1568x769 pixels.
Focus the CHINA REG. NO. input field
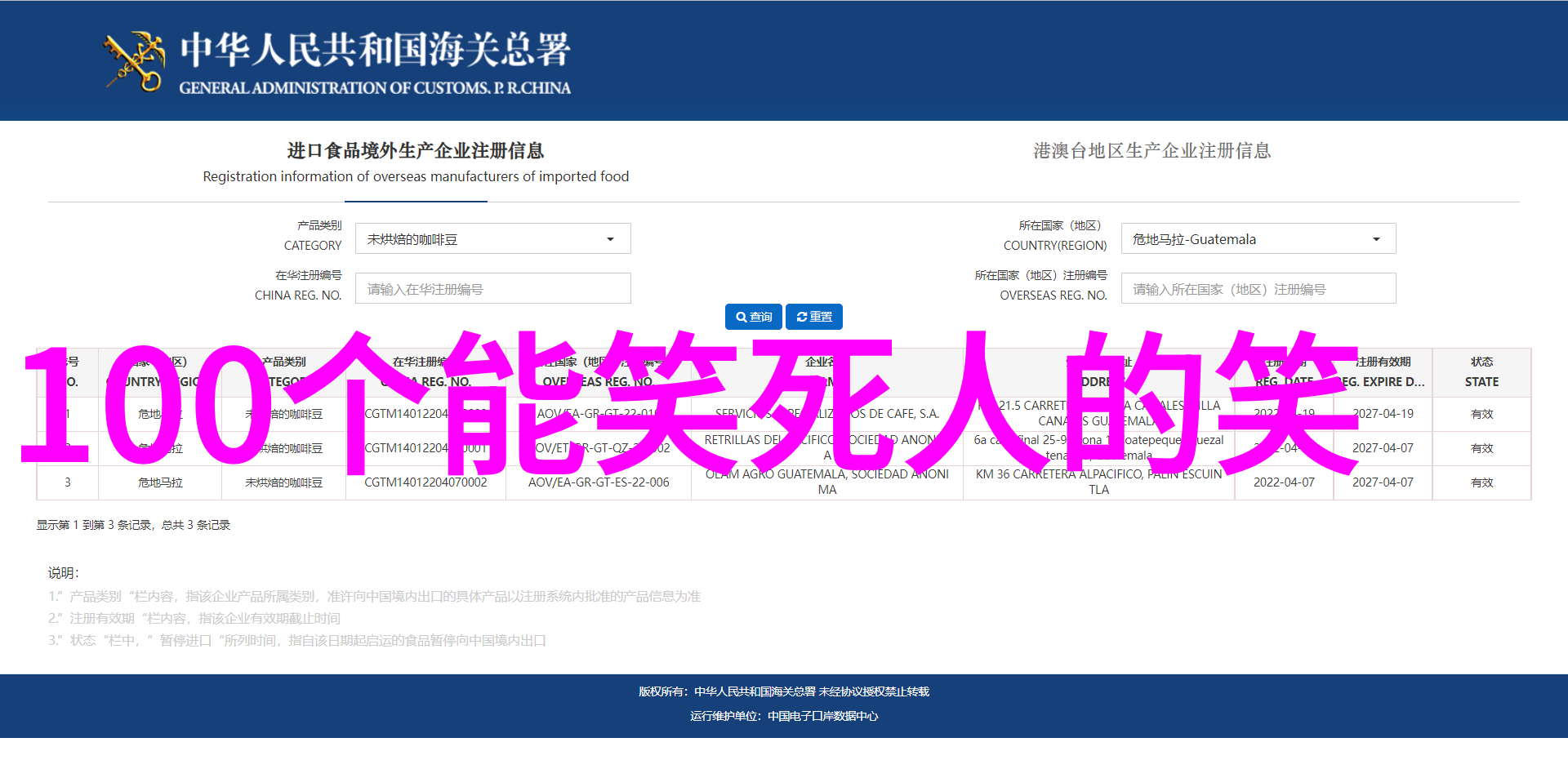pyautogui.click(x=492, y=289)
